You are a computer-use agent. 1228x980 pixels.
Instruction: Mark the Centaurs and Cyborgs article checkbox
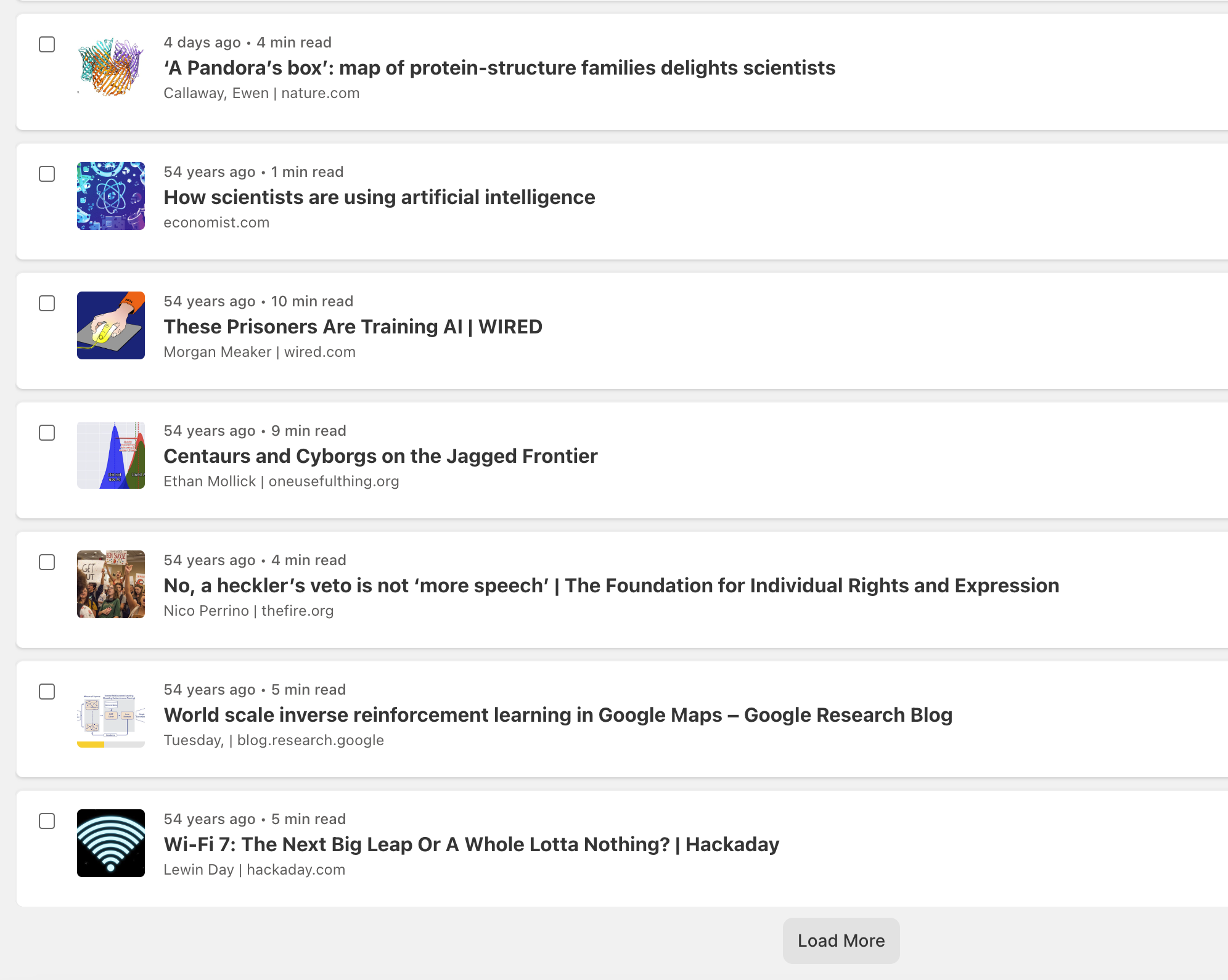click(x=47, y=433)
